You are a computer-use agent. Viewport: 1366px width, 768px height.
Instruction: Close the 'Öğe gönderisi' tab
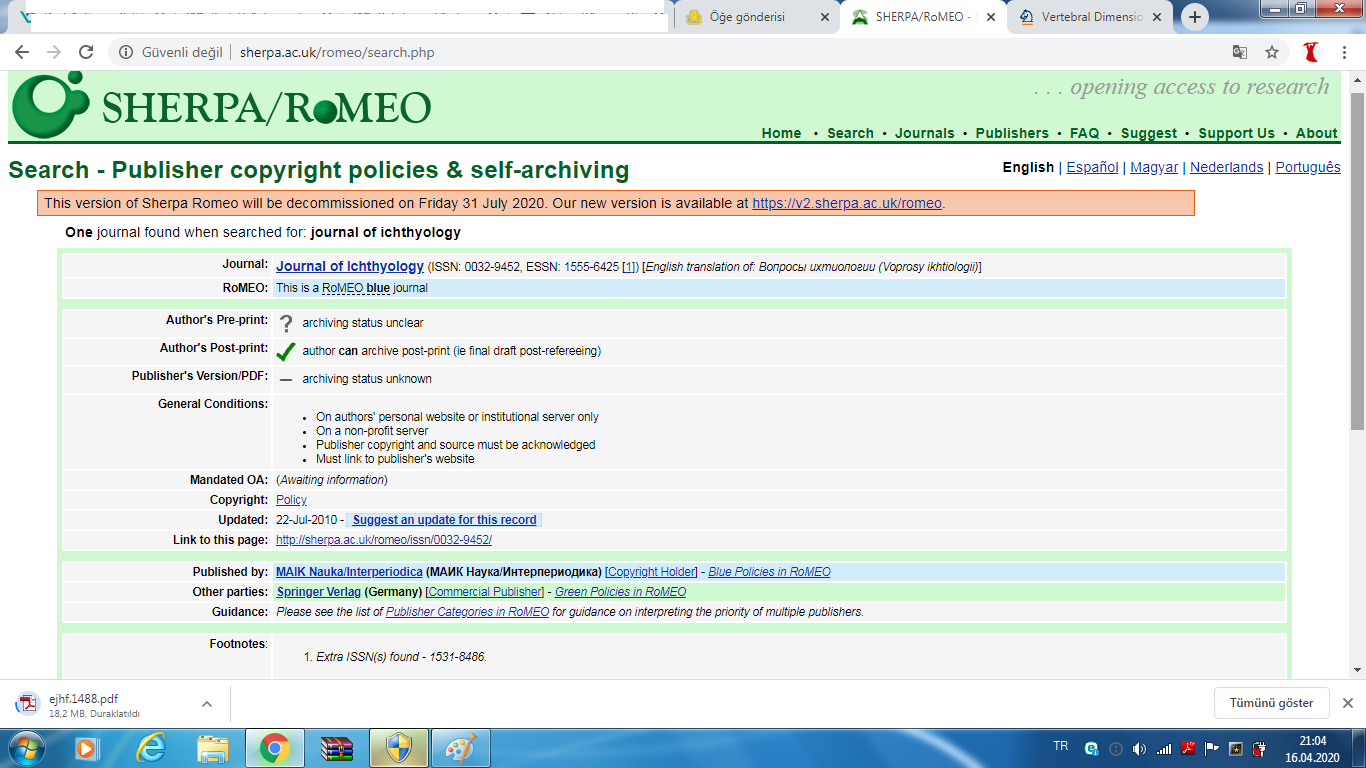pos(824,17)
